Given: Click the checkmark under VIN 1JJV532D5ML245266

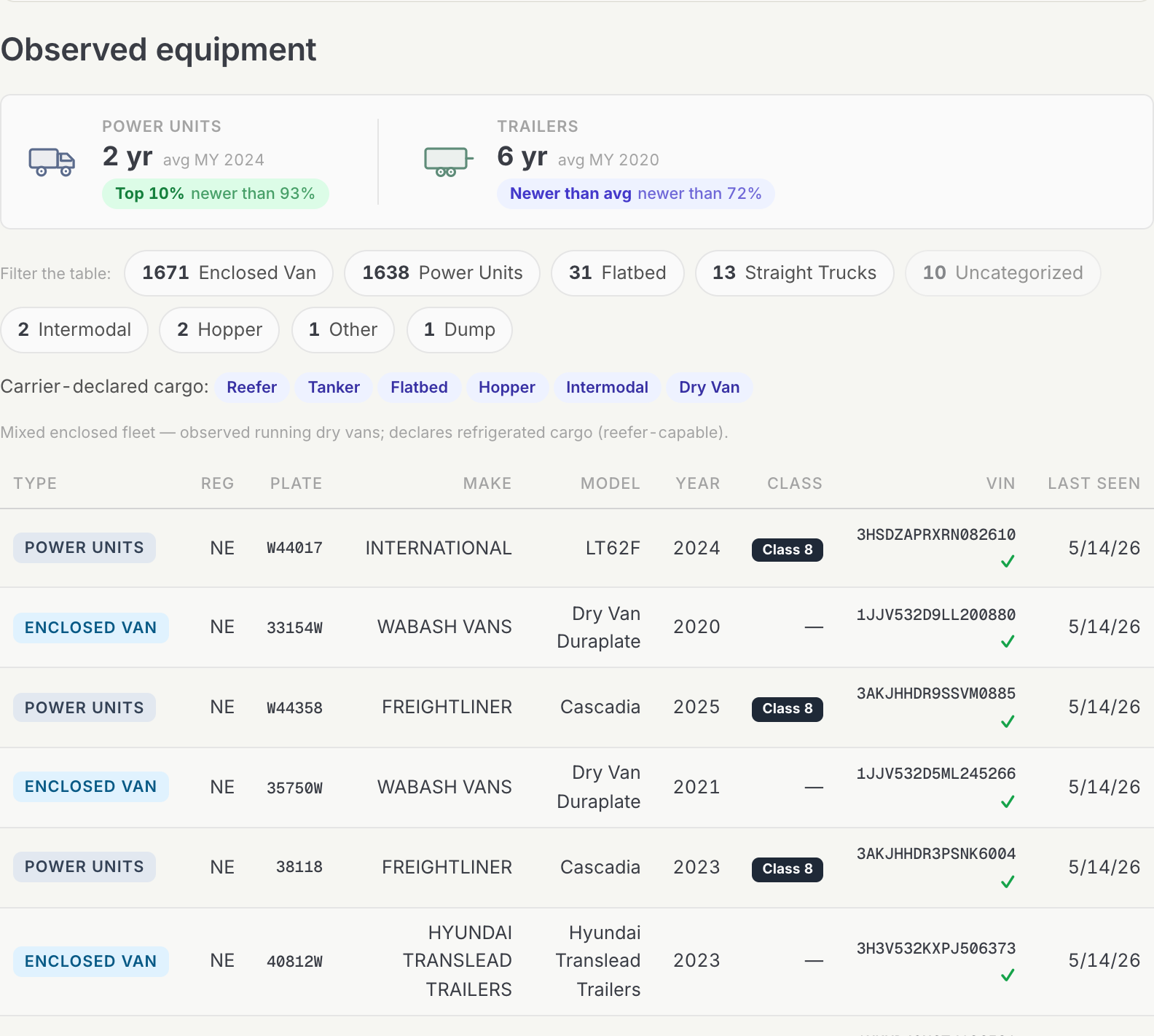Looking at the screenshot, I should pyautogui.click(x=1008, y=802).
